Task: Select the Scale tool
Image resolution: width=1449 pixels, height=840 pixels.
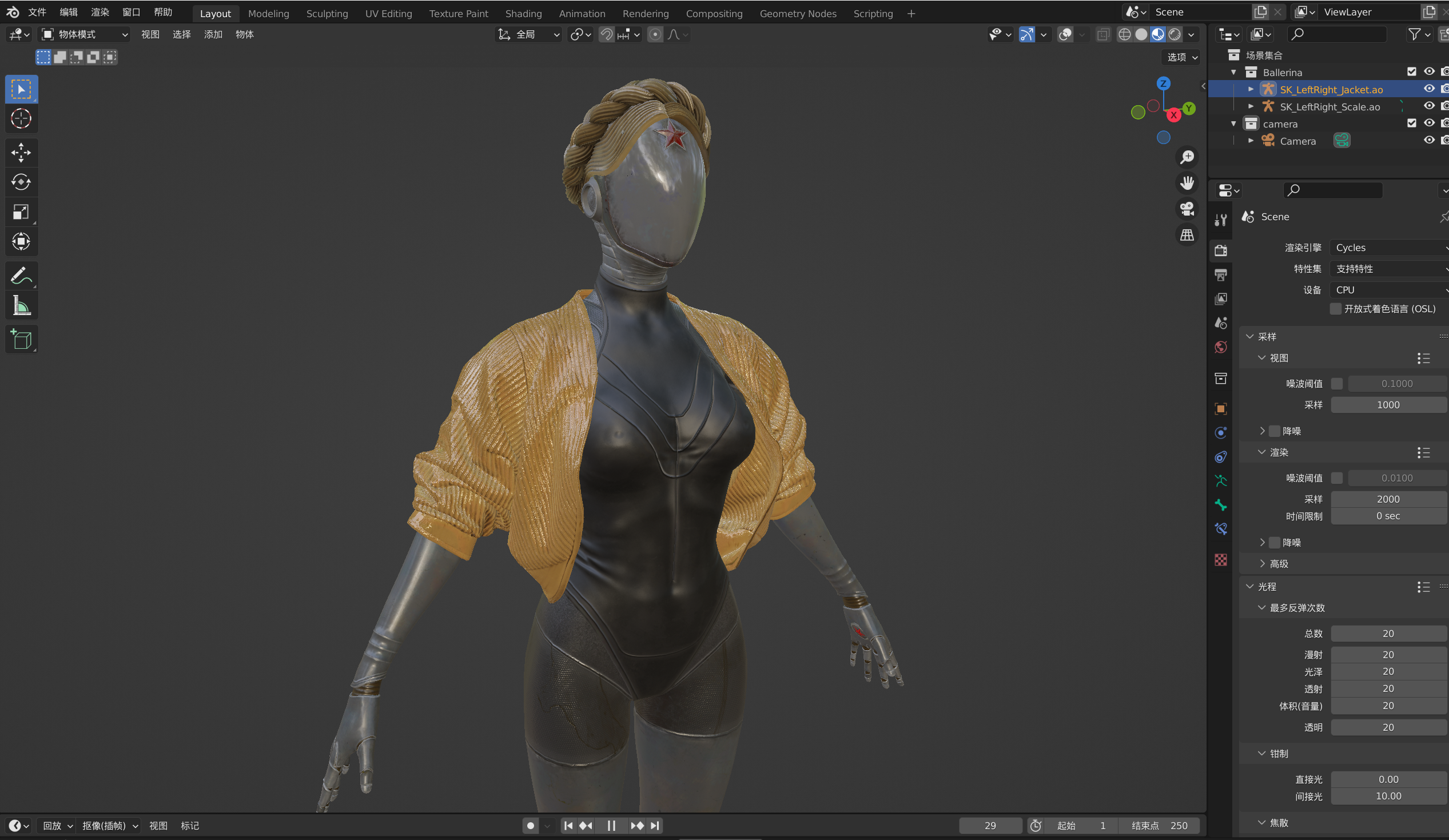Action: [x=21, y=212]
